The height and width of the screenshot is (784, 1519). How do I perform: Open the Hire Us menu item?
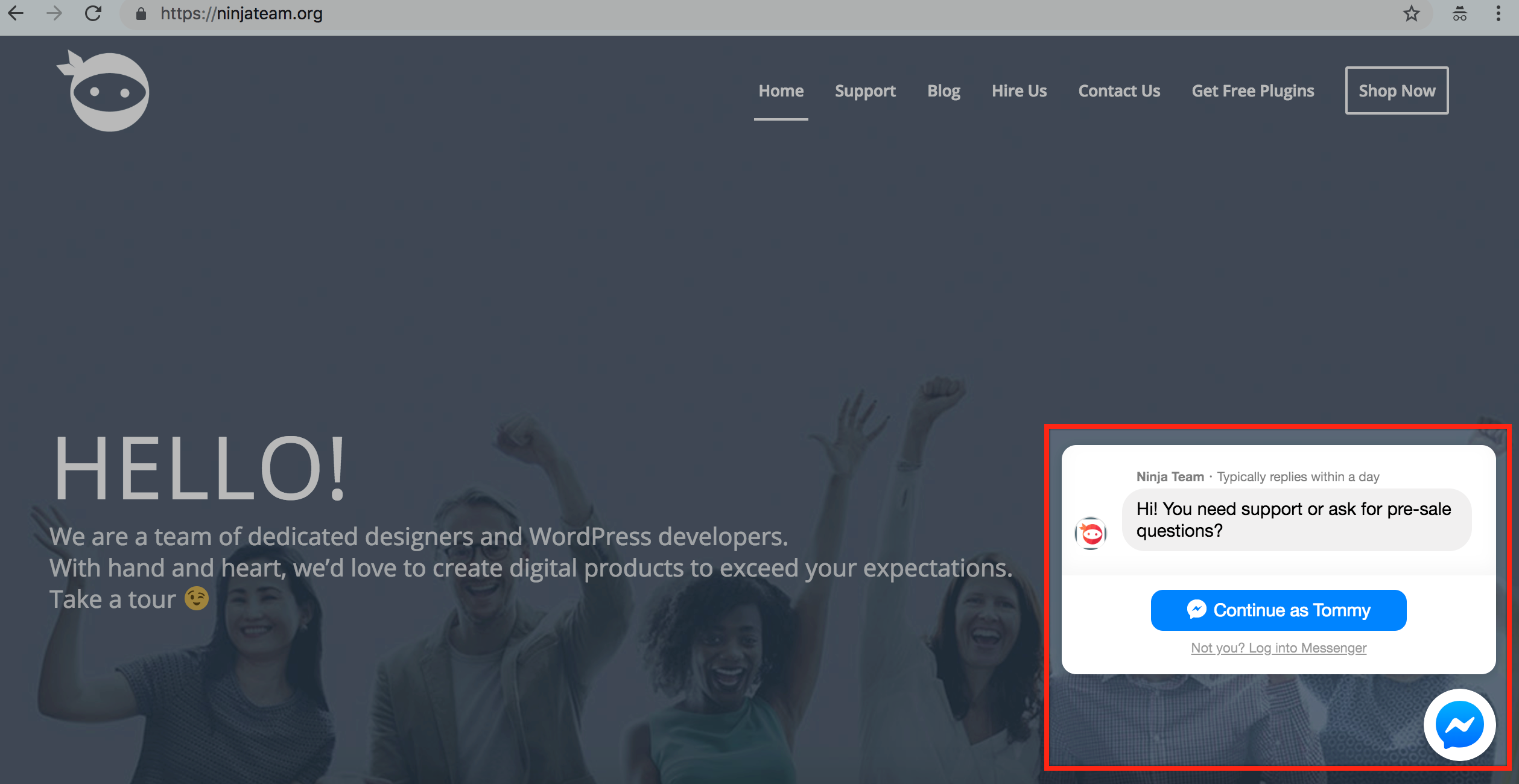(x=1020, y=91)
